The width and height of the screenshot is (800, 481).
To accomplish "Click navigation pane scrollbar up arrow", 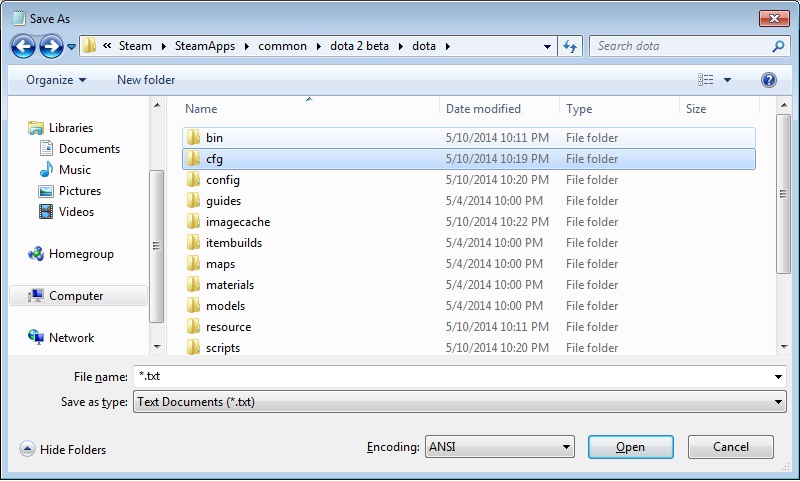I will point(157,106).
